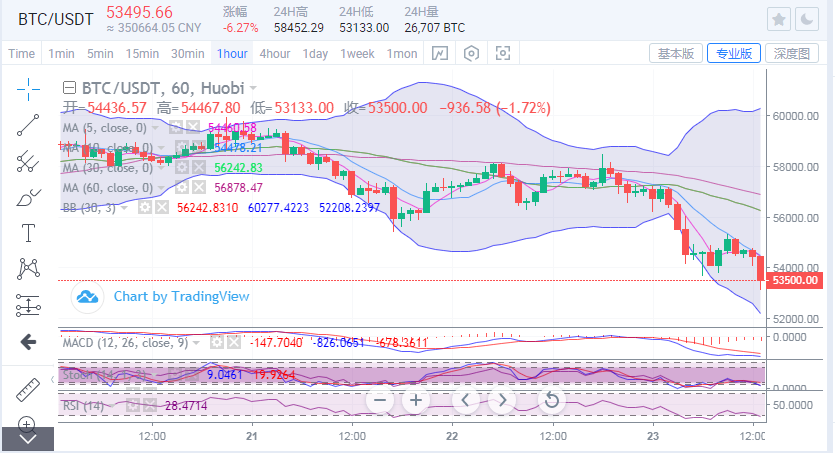Select the XABCD pattern tool
The image size is (835, 453).
[x=28, y=269]
